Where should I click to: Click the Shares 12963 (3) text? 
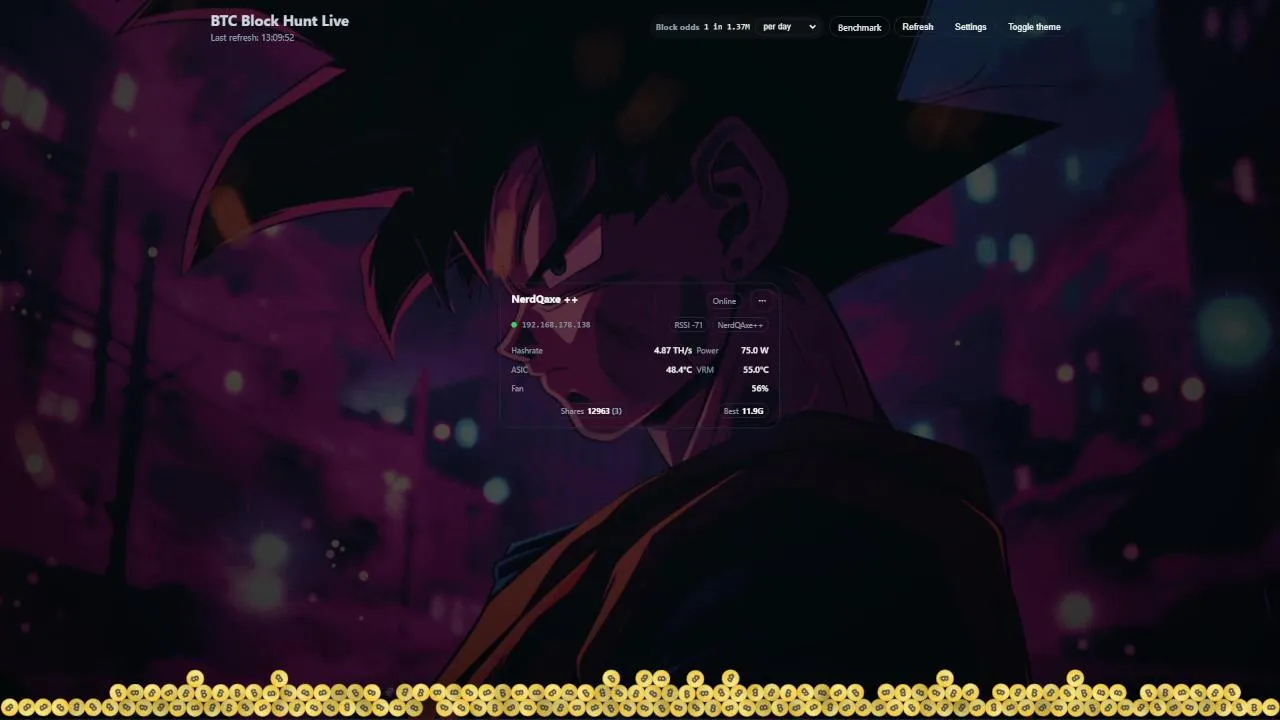click(x=591, y=411)
